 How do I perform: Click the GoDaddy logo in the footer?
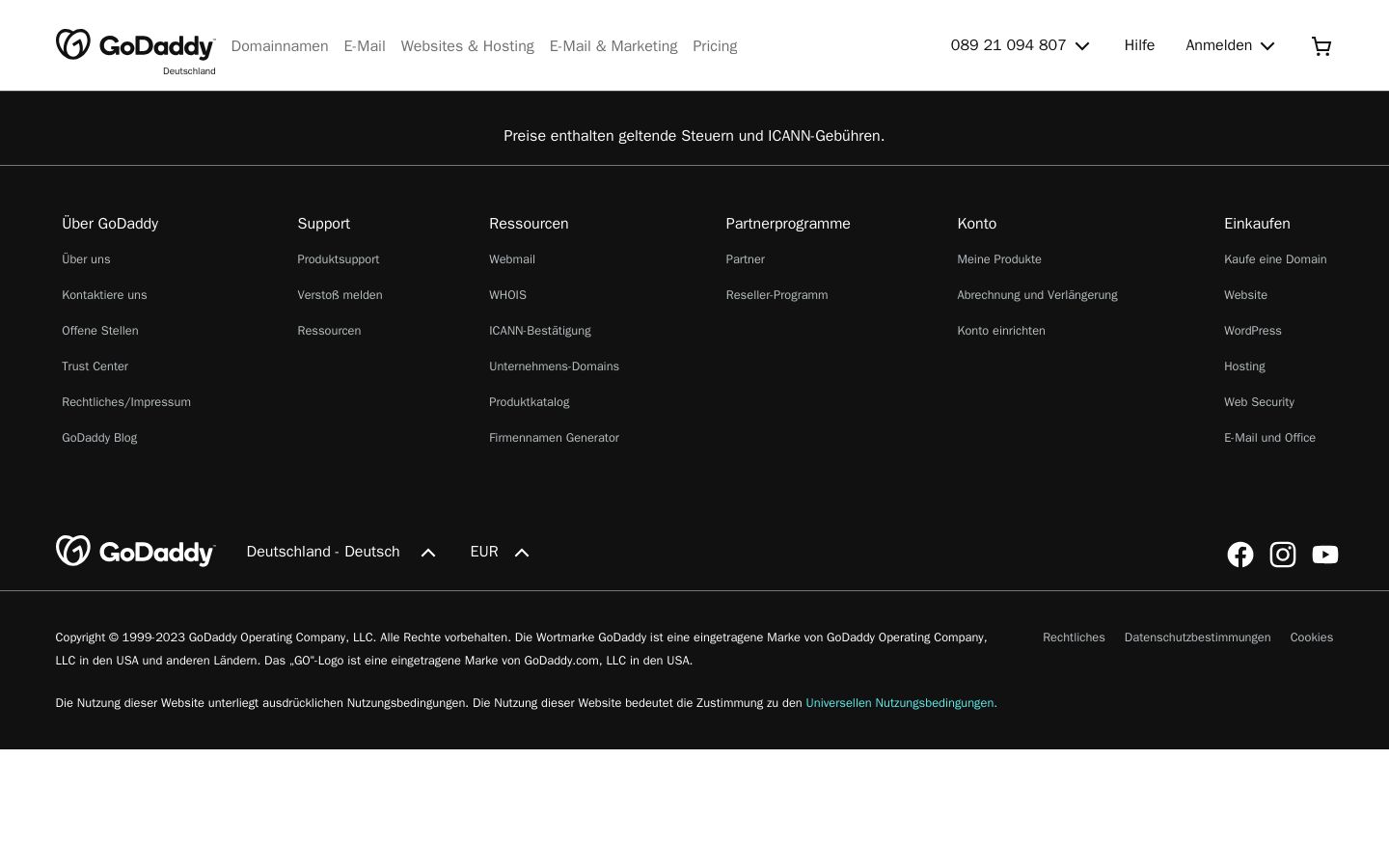click(x=136, y=552)
